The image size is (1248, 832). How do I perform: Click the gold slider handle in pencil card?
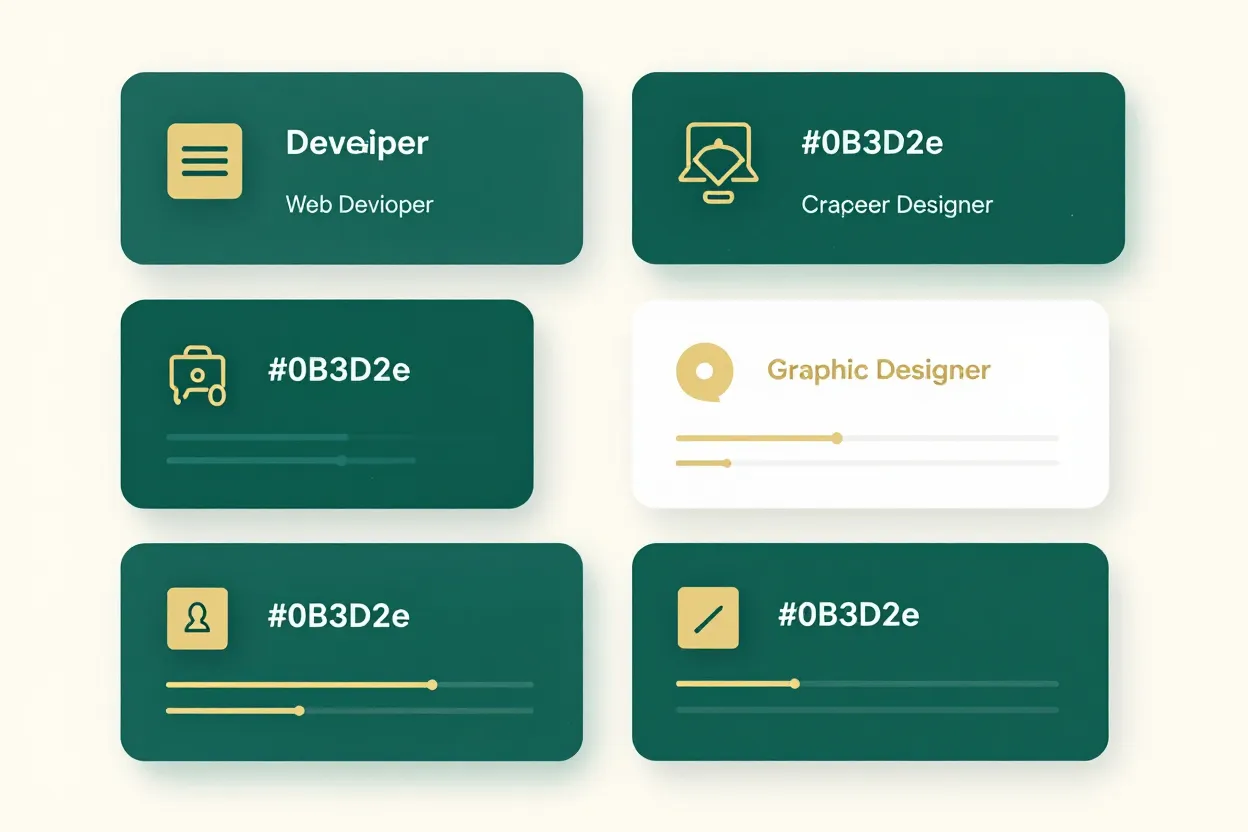tap(795, 684)
